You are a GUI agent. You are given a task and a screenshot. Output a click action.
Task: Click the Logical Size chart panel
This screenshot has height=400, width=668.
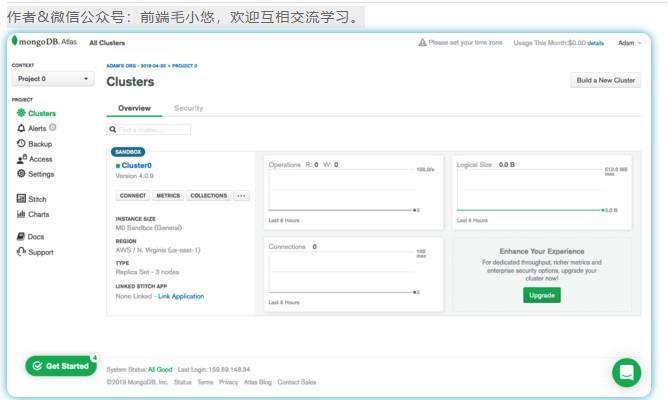pyautogui.click(x=542, y=193)
